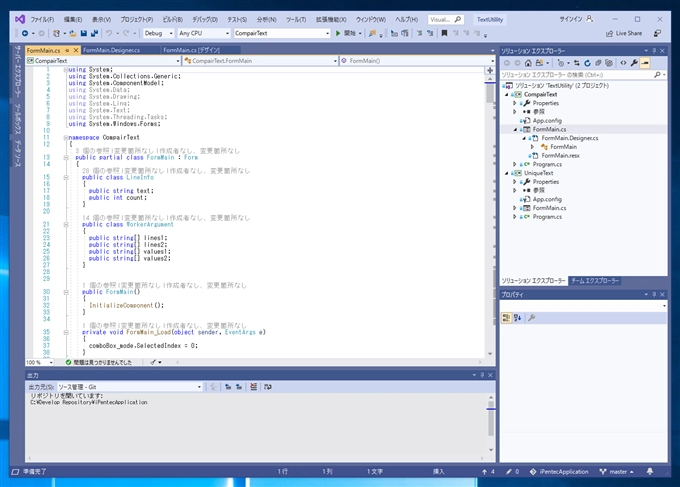Toggle Word Wrap in Output panel

[x=268, y=386]
